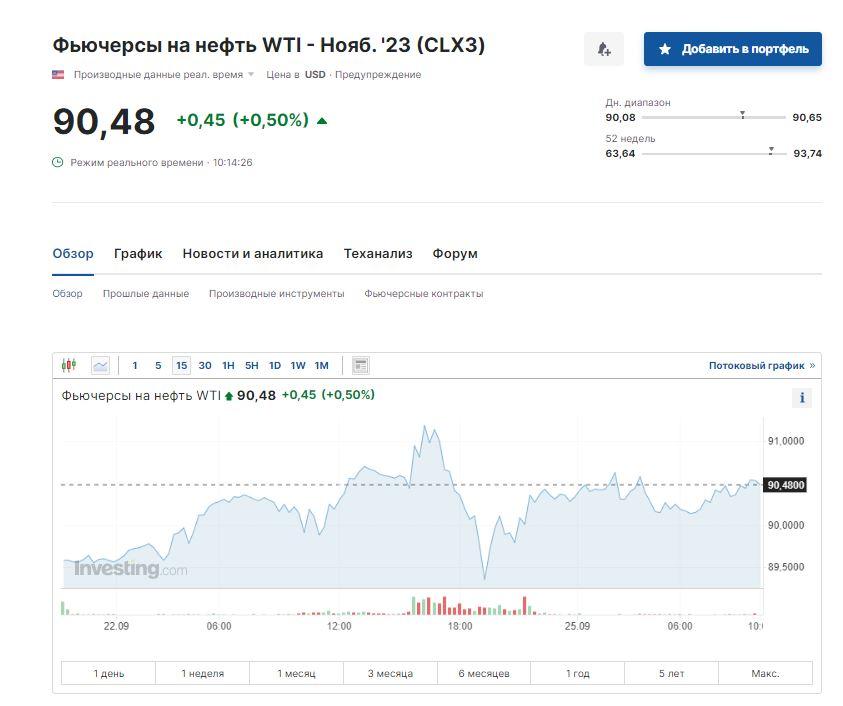843x706 pixels.
Task: Click the 52-week low value 63,64
Action: [620, 153]
